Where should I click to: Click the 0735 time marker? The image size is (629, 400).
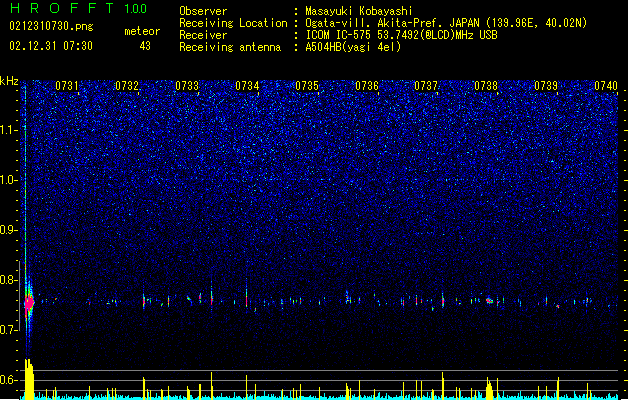307,86
